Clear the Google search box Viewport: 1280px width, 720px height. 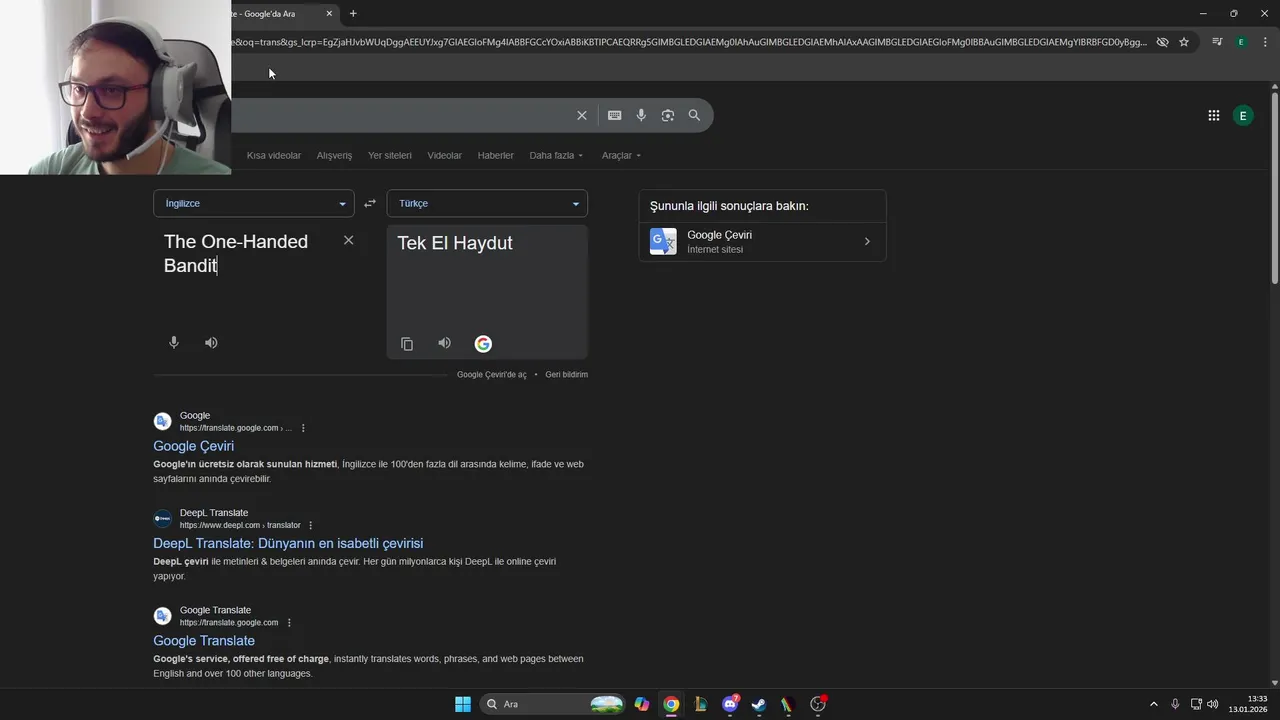click(x=582, y=115)
